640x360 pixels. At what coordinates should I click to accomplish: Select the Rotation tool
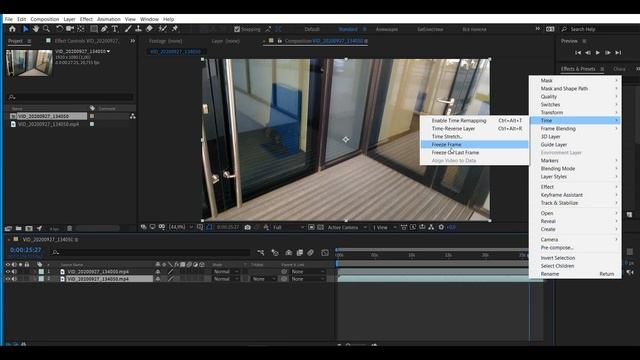60,29
